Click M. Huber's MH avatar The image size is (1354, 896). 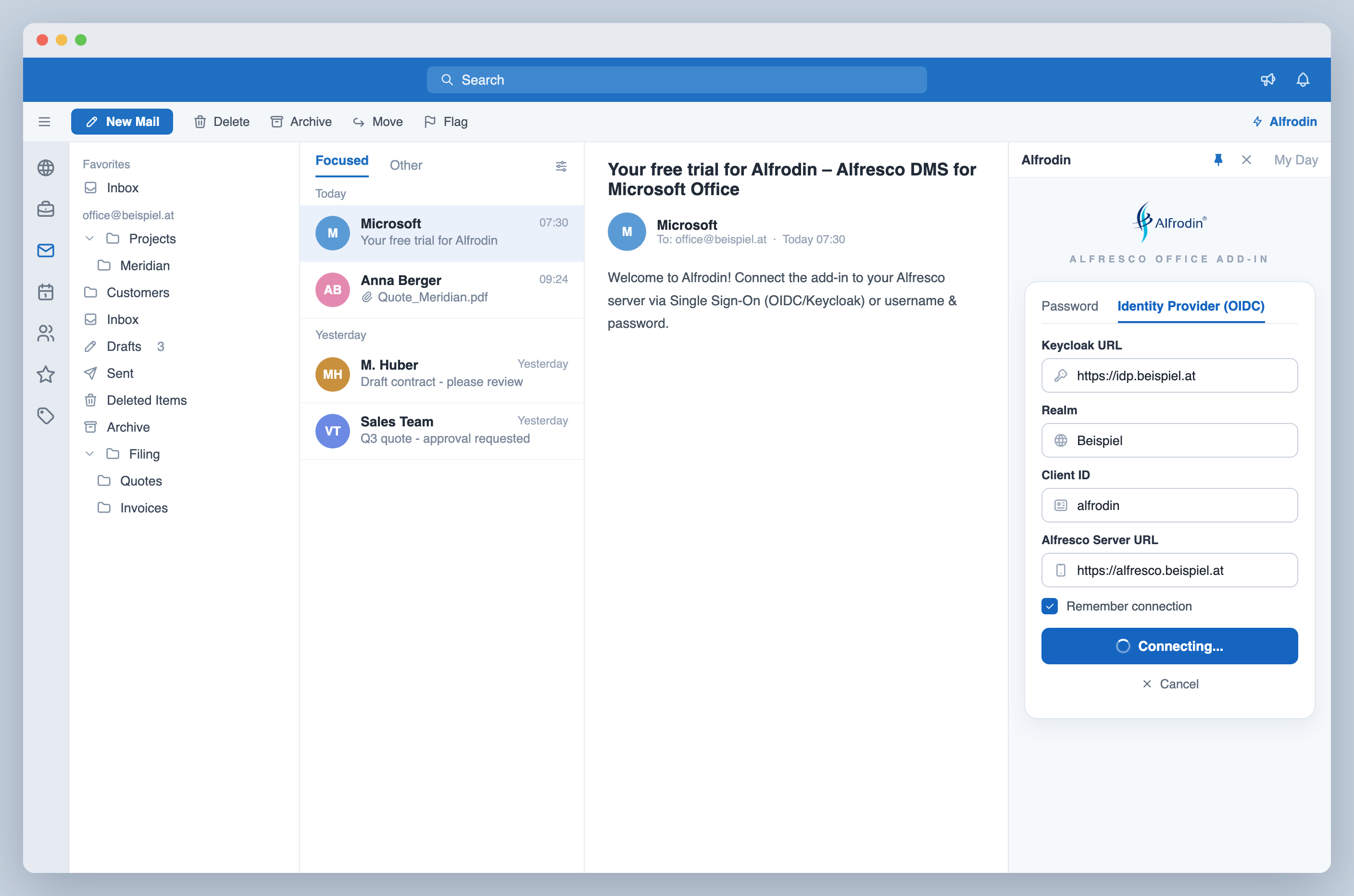pyautogui.click(x=333, y=374)
